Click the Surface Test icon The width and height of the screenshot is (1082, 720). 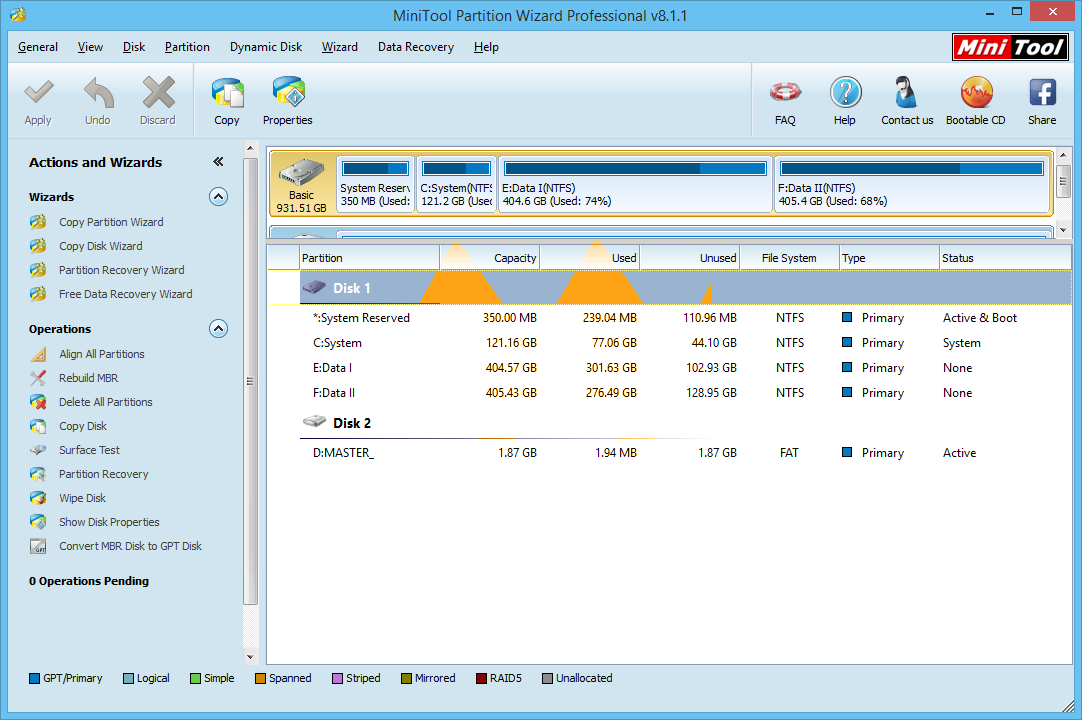pos(38,450)
